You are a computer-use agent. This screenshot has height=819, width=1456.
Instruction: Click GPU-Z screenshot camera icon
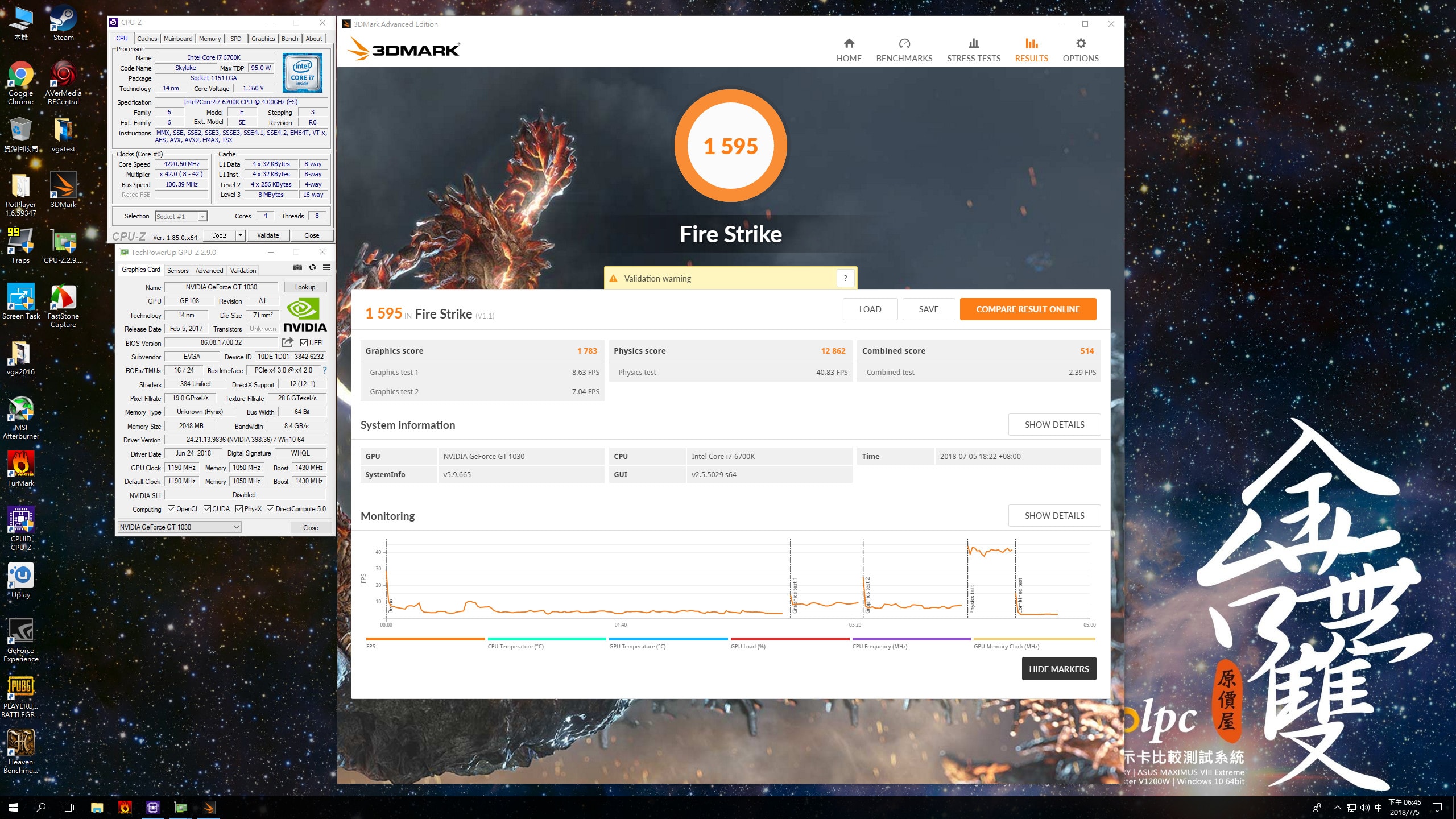pyautogui.click(x=297, y=267)
